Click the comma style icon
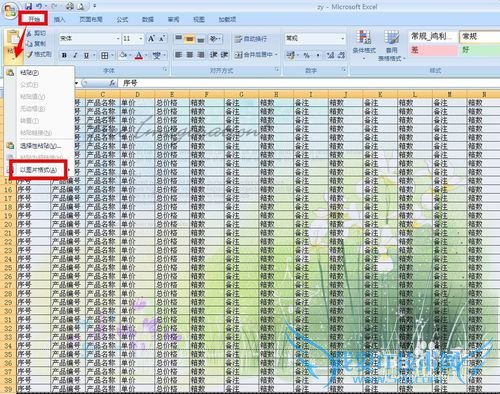 318,55
